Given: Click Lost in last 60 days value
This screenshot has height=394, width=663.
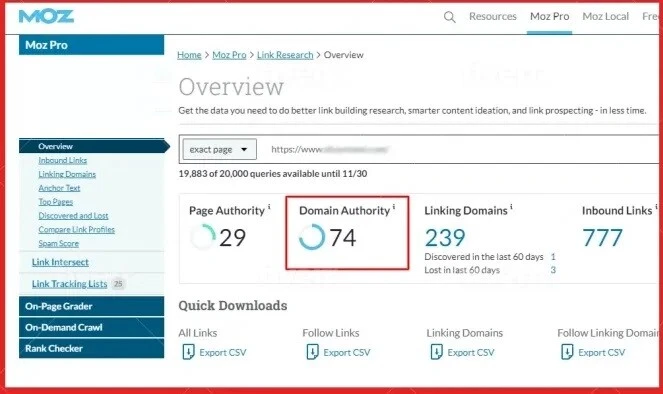Looking at the screenshot, I should click(553, 270).
